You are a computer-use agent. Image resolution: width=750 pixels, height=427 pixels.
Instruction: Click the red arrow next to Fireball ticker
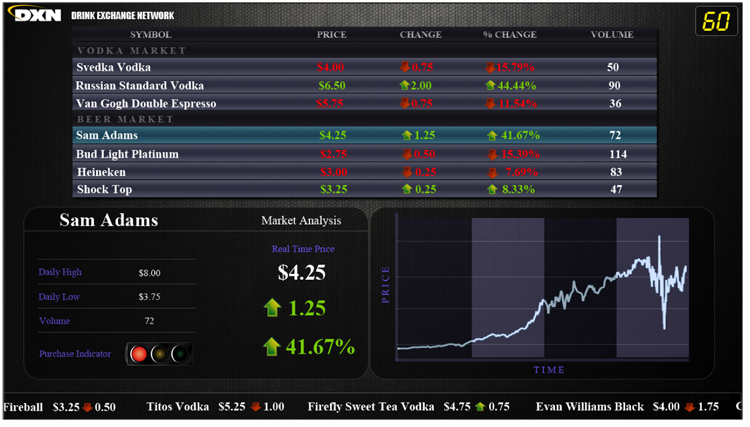coord(88,407)
